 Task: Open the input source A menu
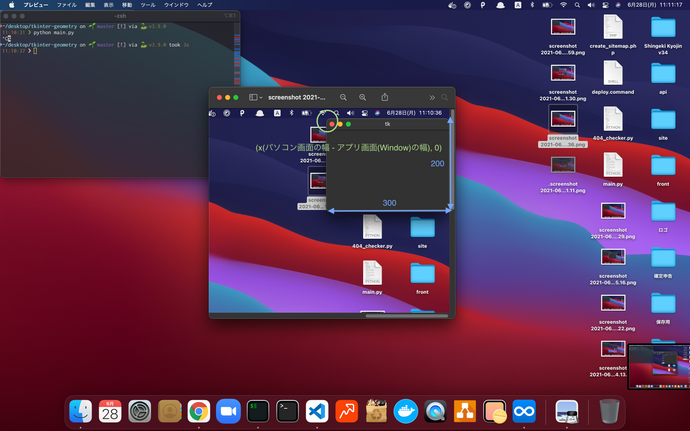(x=518, y=5)
